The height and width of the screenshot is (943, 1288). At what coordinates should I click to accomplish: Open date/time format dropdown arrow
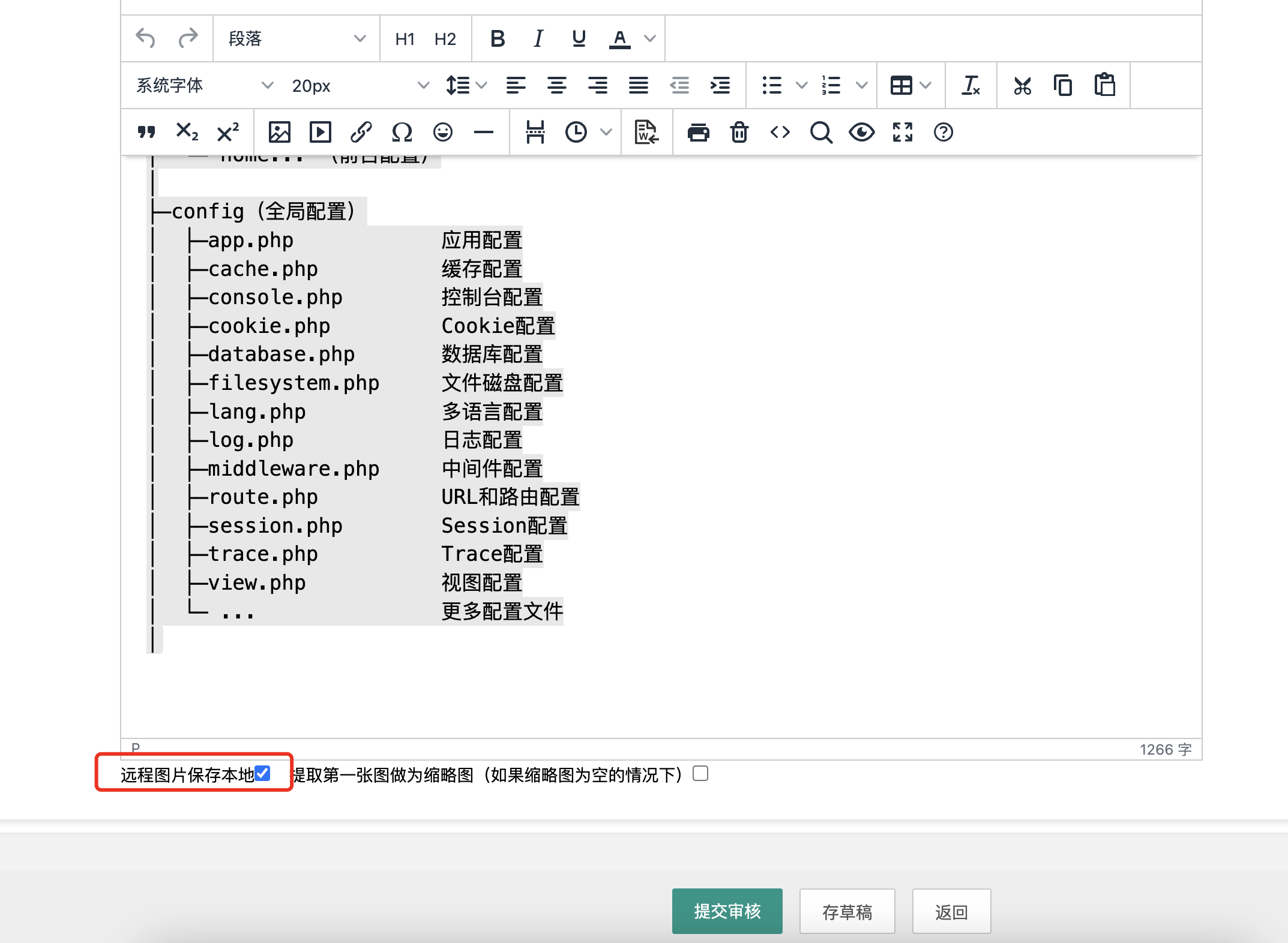point(606,132)
